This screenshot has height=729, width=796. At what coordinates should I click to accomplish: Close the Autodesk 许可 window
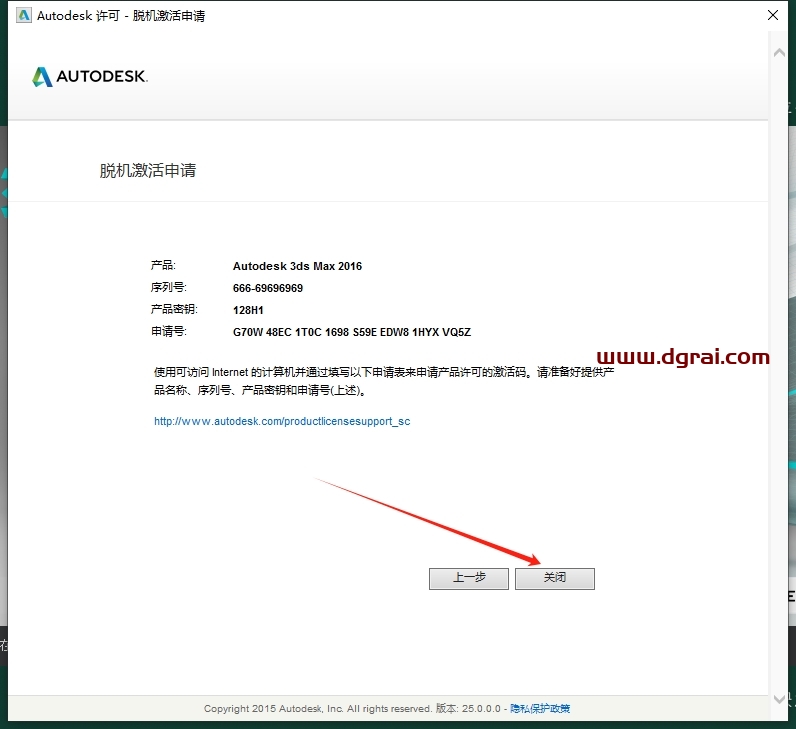pos(773,15)
